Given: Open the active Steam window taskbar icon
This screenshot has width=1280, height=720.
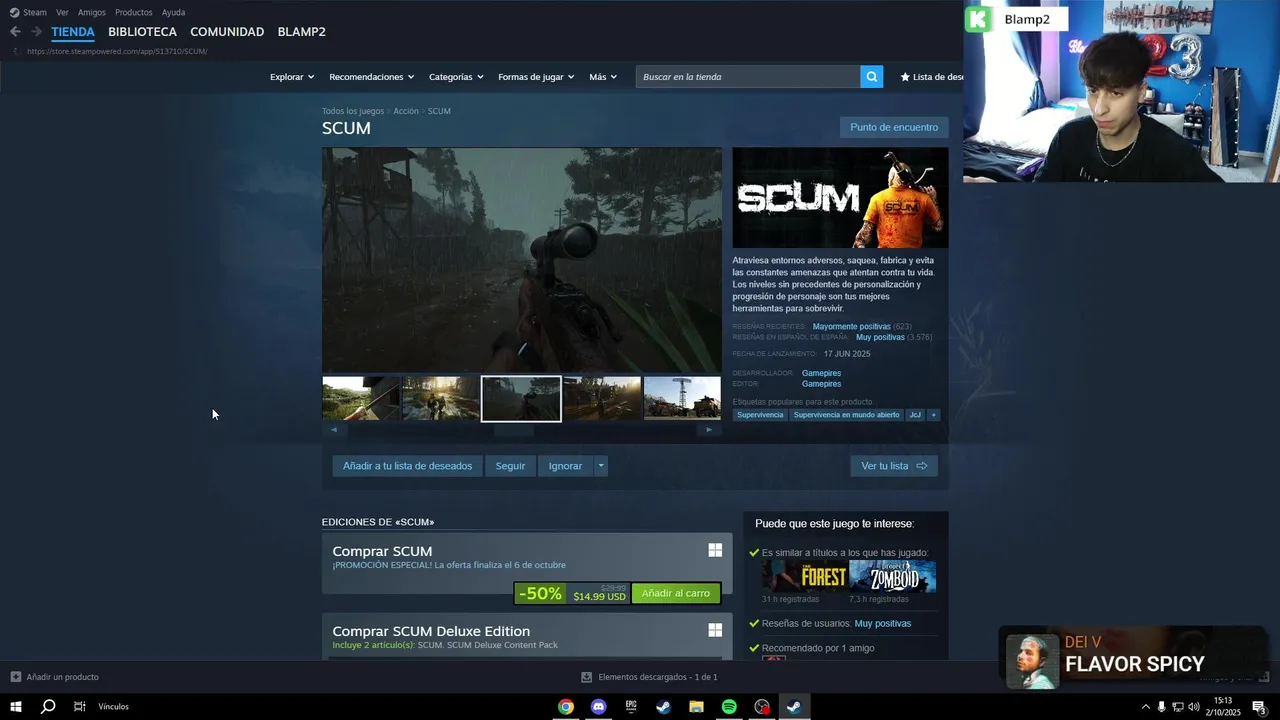Looking at the screenshot, I should 793,707.
